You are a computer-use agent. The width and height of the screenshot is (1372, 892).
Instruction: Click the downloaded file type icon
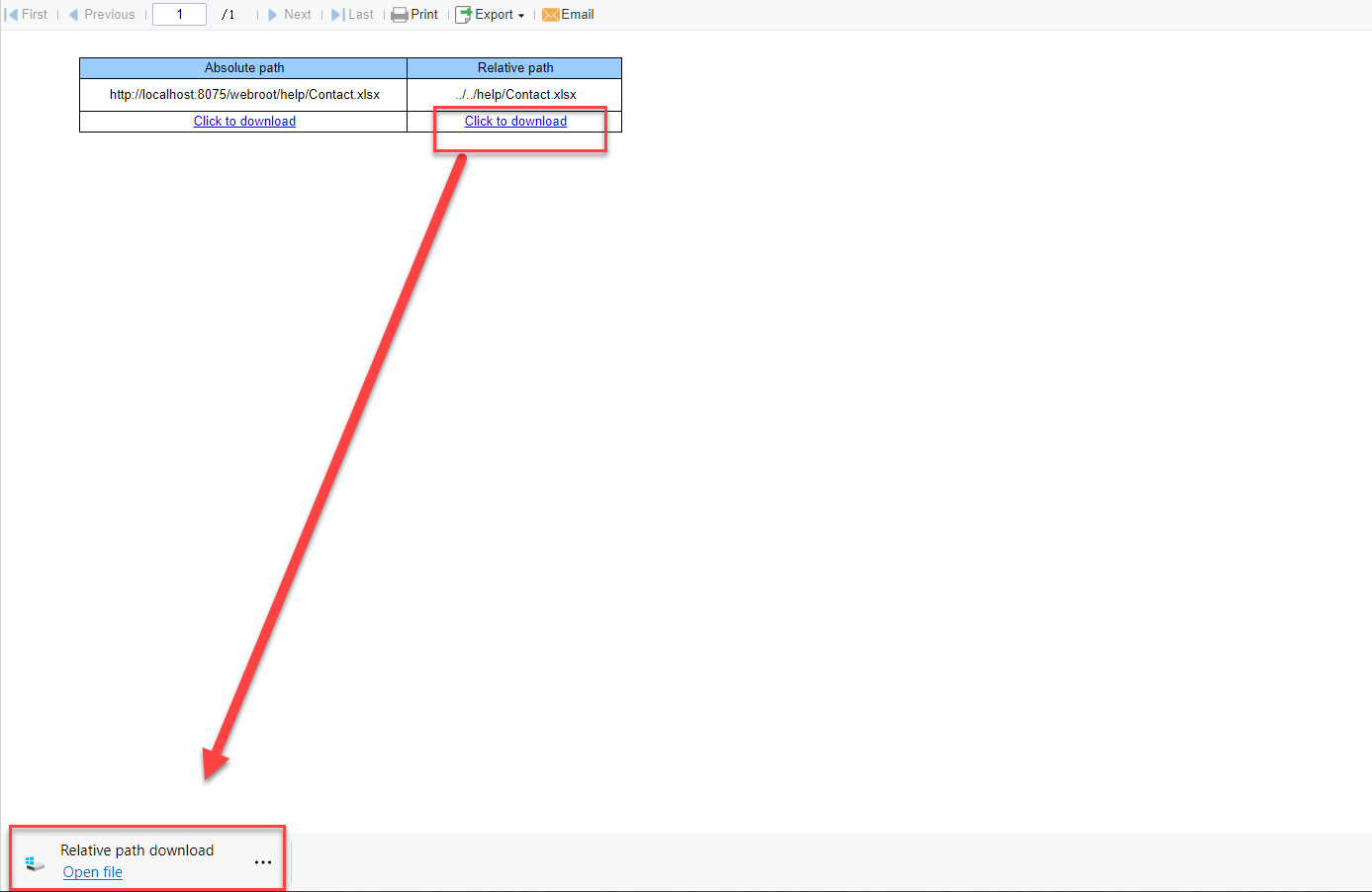(35, 863)
